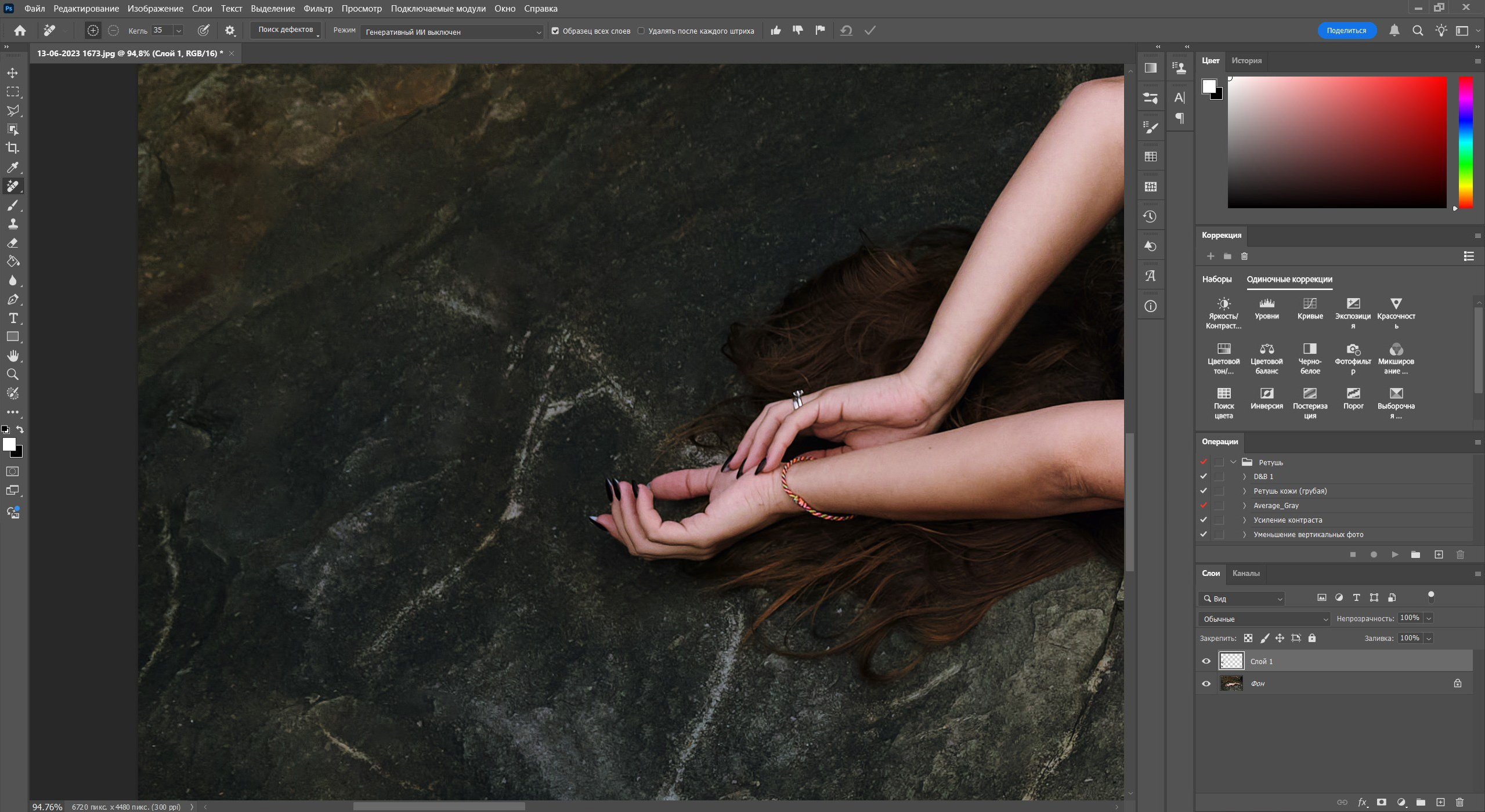Expand the 'Ретушь кожи (грубая)' action

click(x=1245, y=491)
